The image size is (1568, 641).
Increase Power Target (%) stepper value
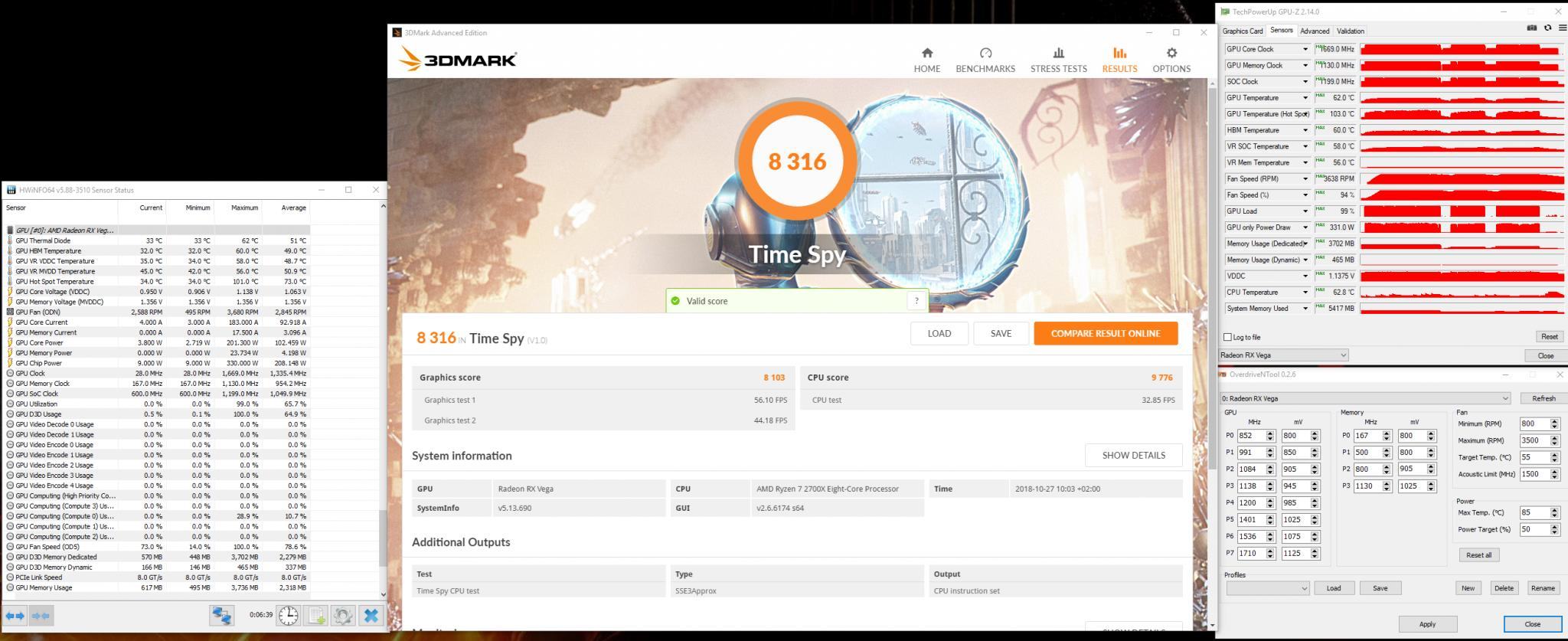[x=1554, y=527]
